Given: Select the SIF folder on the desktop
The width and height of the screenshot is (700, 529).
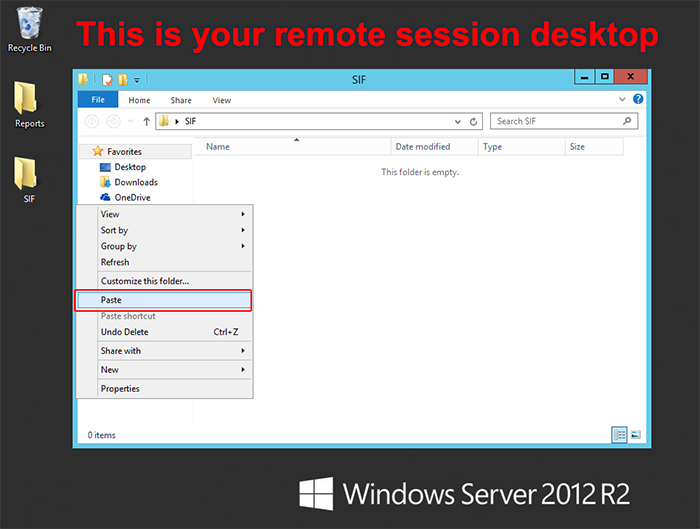Looking at the screenshot, I should coord(29,174).
